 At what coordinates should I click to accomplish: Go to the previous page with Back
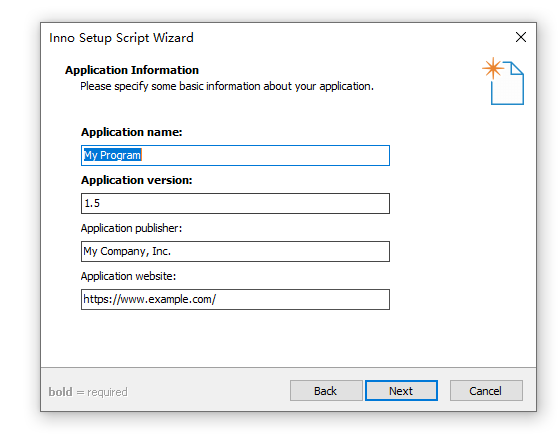click(326, 391)
